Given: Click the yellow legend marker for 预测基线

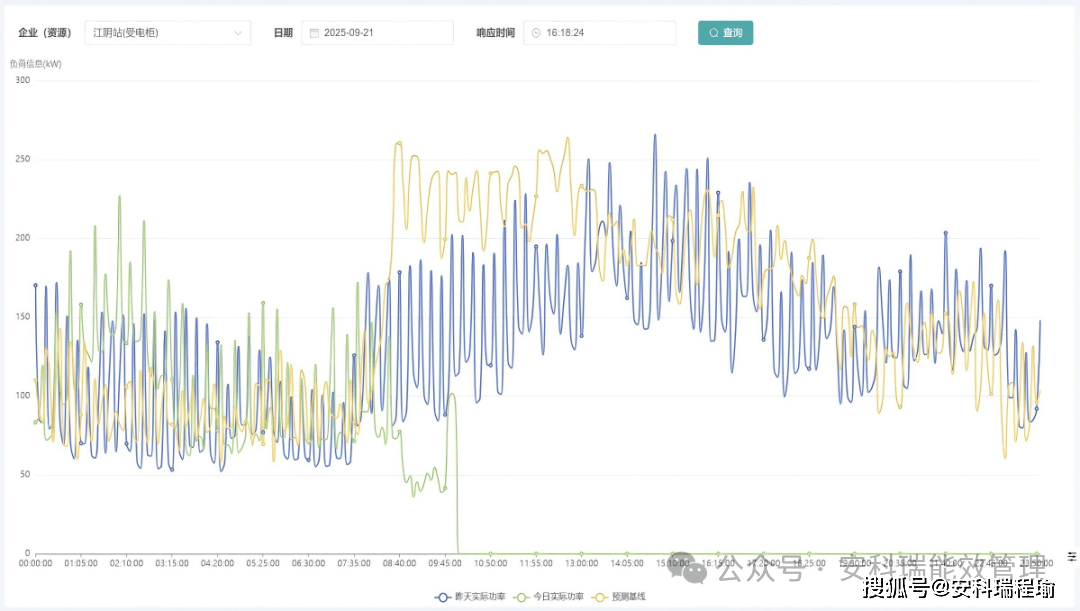Looking at the screenshot, I should [x=600, y=597].
